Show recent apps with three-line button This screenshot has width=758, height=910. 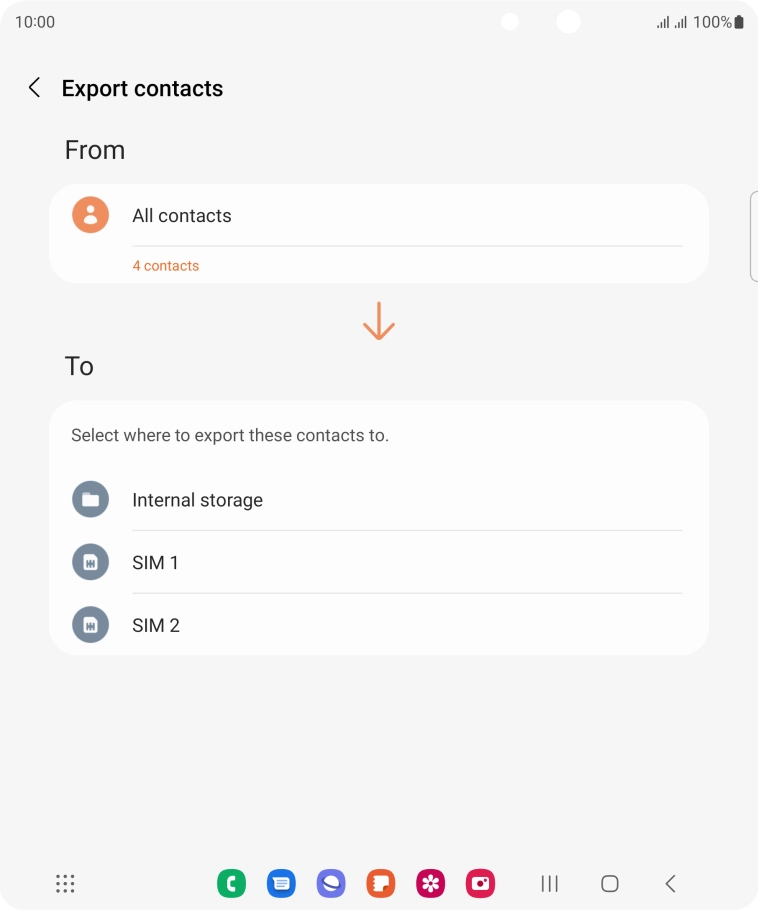(549, 883)
